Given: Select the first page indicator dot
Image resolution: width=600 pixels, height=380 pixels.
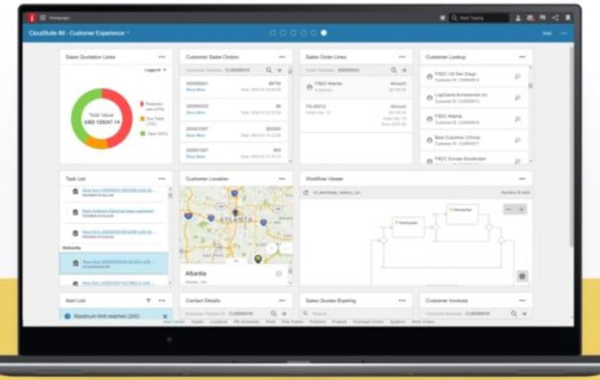Looking at the screenshot, I should [273, 33].
